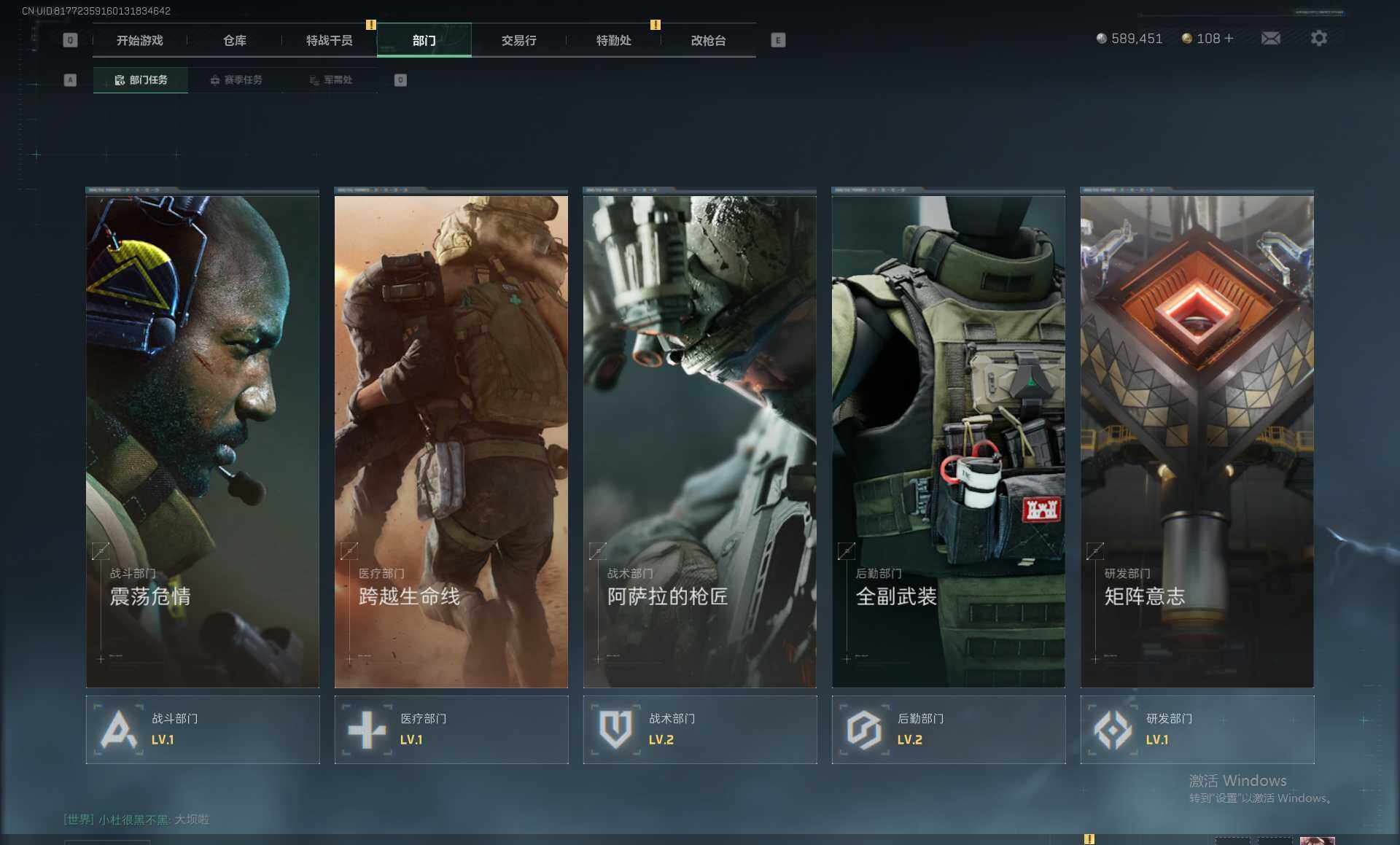Open the settings gear icon
Image resolution: width=1400 pixels, height=845 pixels.
(1318, 39)
